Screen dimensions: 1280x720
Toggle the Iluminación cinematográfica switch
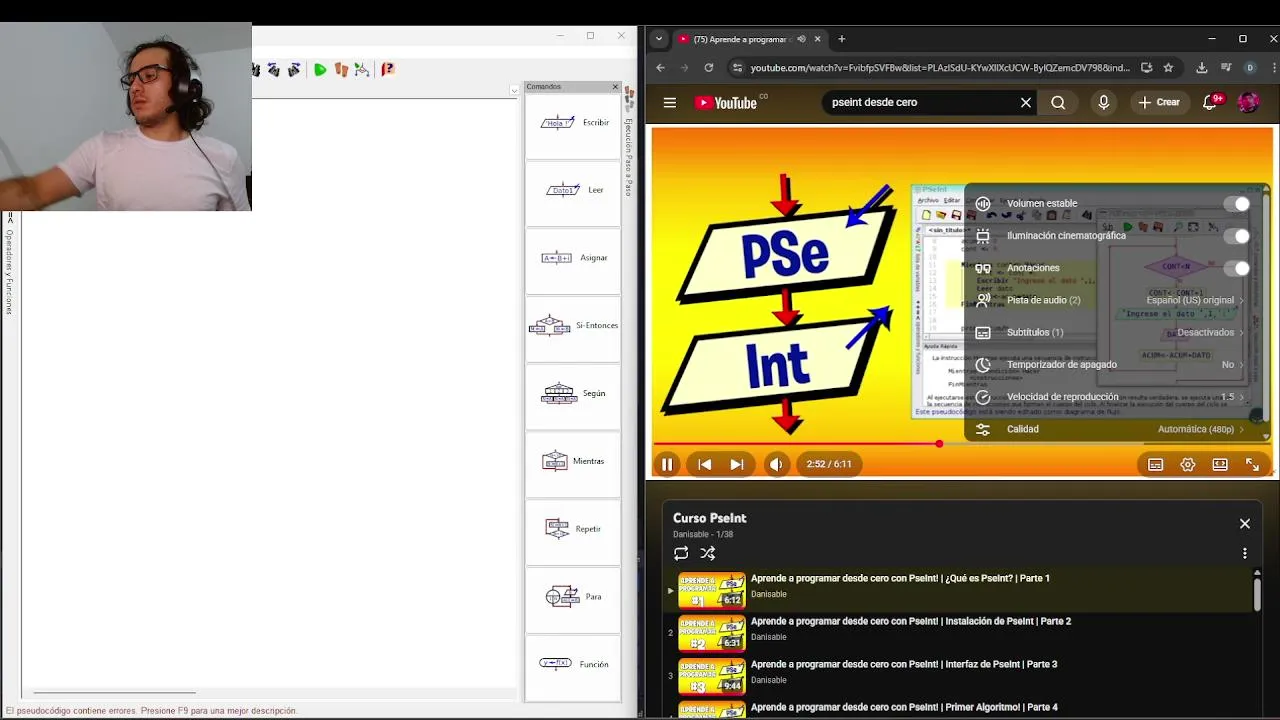[1238, 236]
